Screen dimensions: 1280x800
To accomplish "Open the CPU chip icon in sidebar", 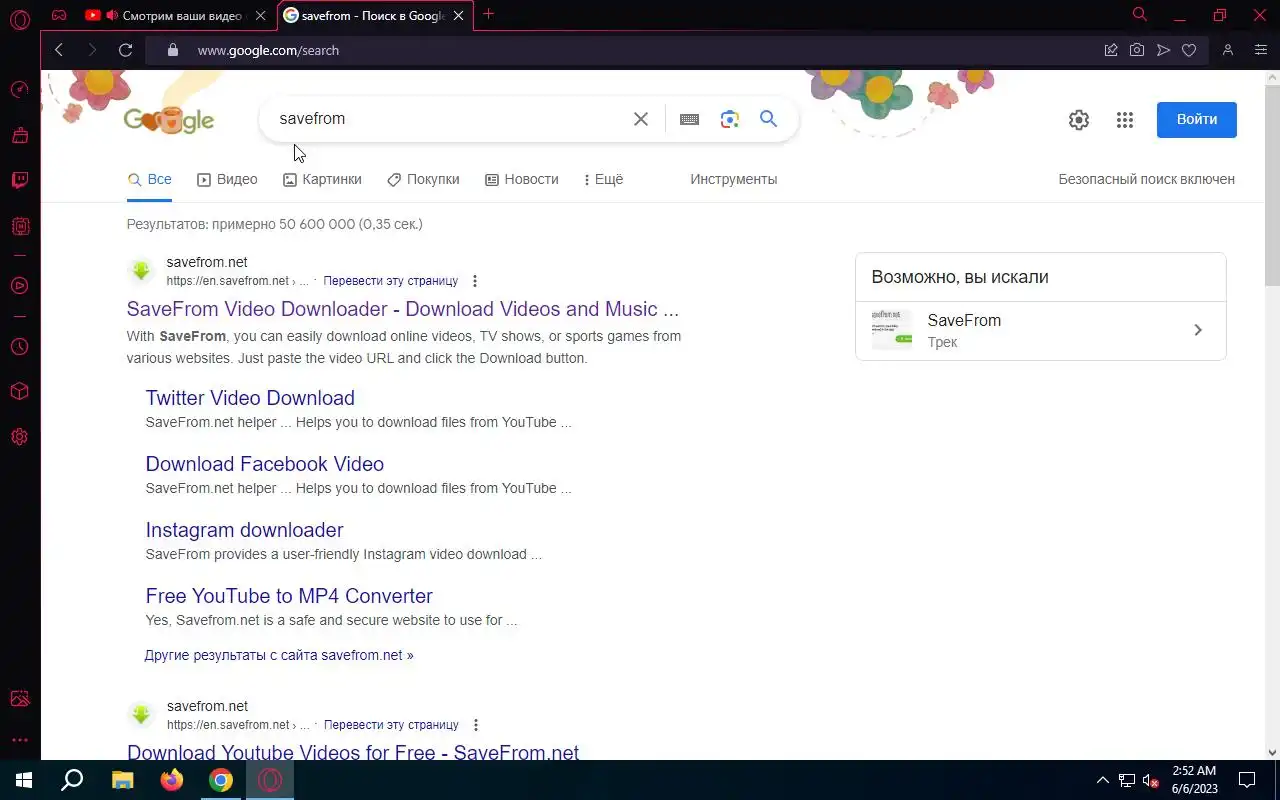I will [20, 226].
